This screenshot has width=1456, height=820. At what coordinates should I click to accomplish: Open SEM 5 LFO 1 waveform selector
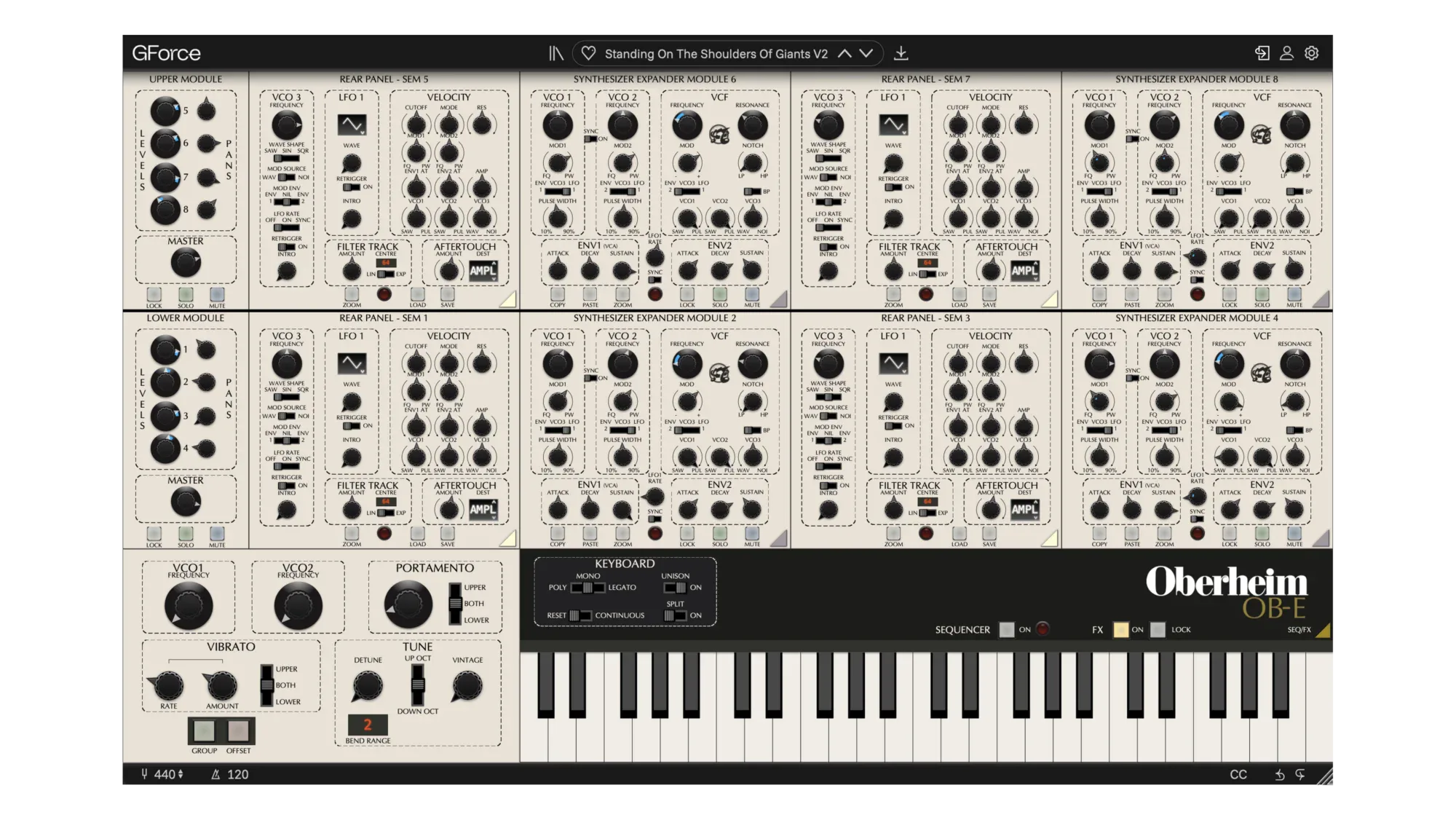coord(352,125)
